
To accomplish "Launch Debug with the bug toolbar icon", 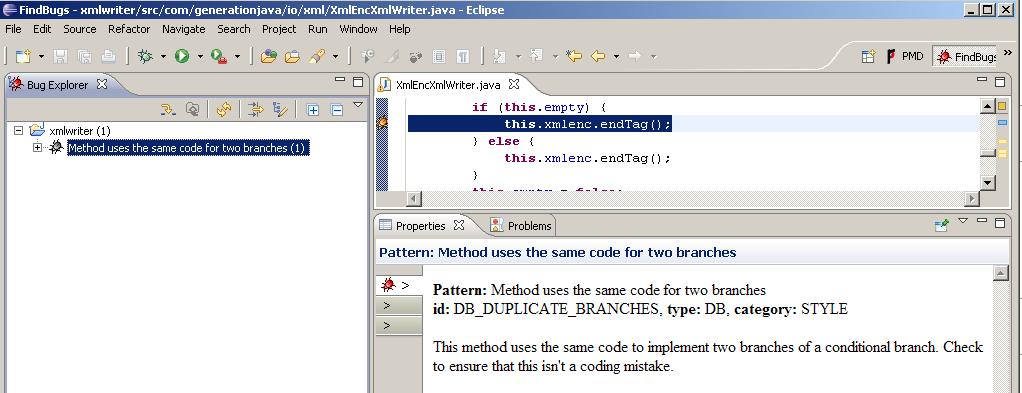I will click(145, 57).
